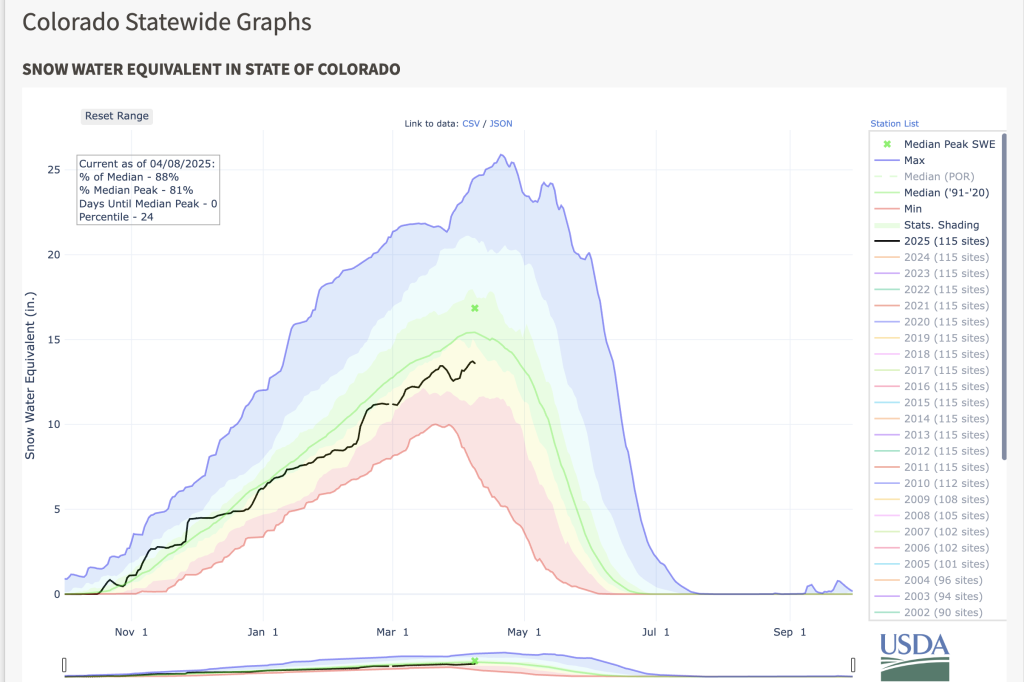Toggle the Max trace in legend

coord(935,161)
